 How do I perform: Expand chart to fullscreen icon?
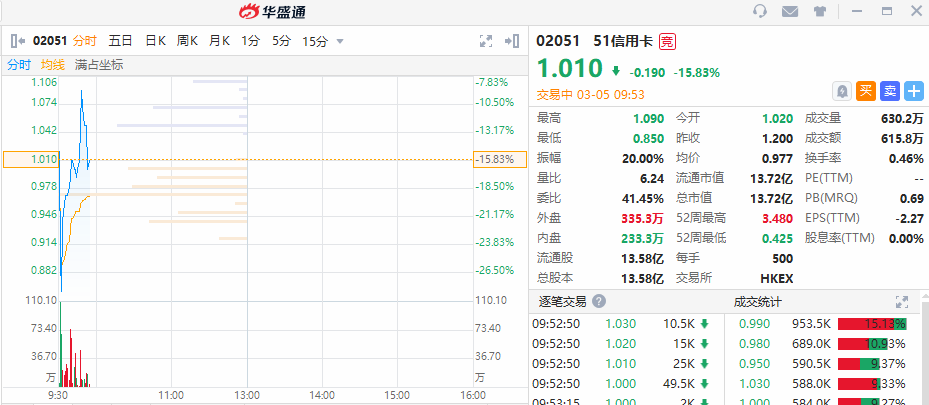(x=486, y=41)
